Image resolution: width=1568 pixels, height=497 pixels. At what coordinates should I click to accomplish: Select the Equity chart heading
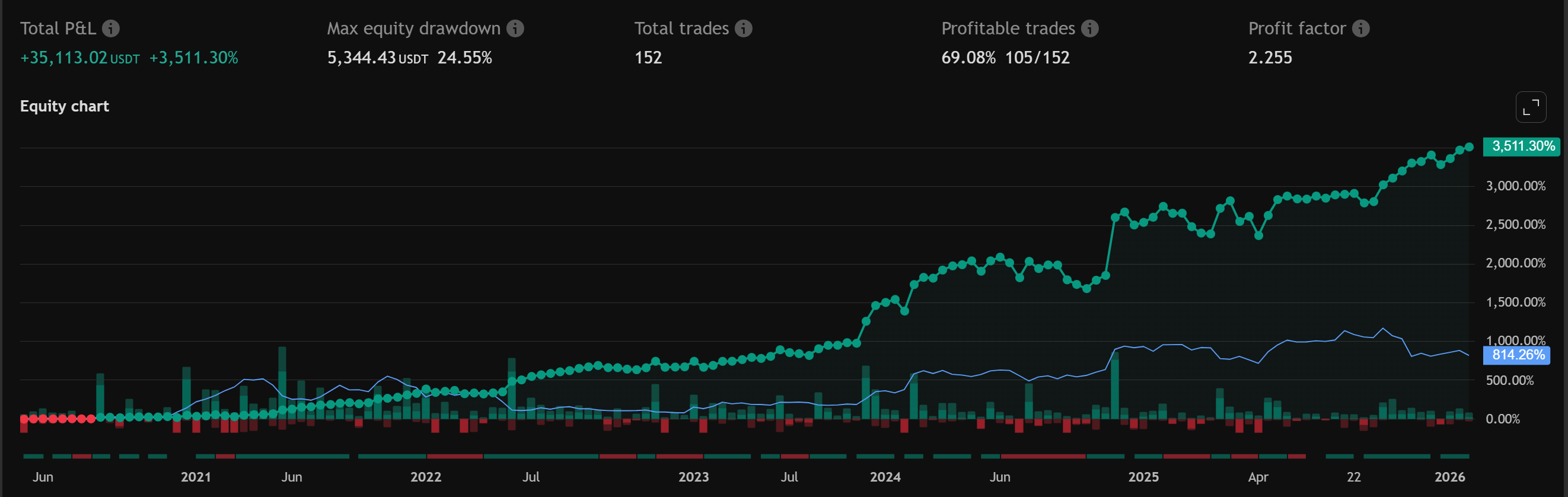click(65, 106)
